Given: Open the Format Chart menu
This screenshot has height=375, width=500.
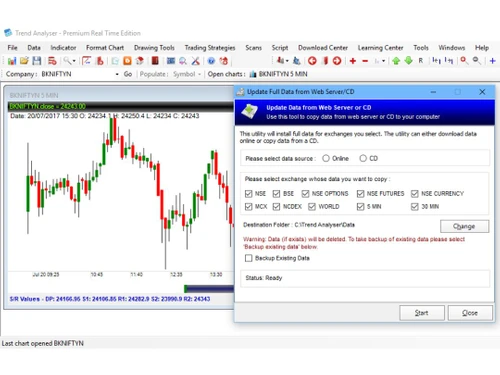Looking at the screenshot, I should 105,48.
